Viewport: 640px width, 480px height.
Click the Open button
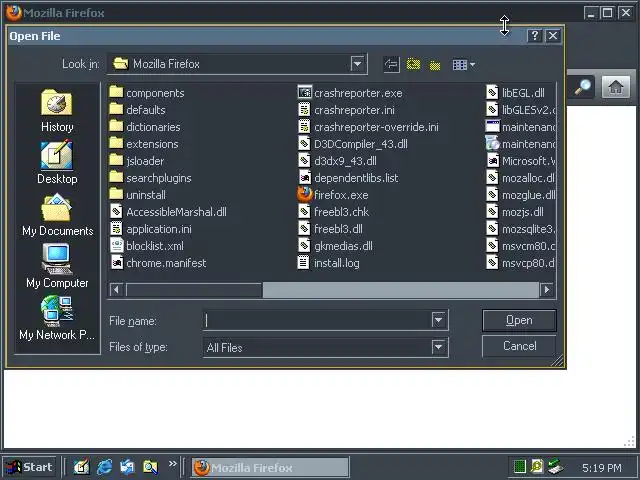pyautogui.click(x=519, y=320)
